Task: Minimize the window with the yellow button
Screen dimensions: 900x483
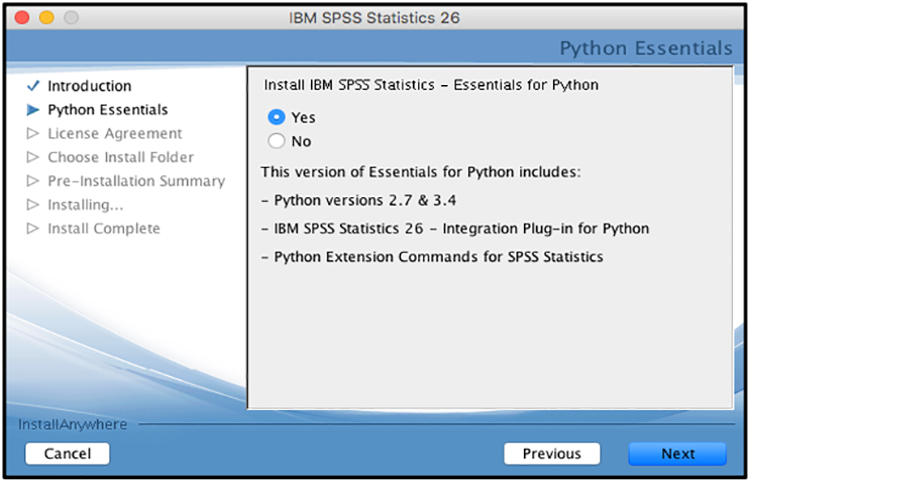Action: pos(46,18)
